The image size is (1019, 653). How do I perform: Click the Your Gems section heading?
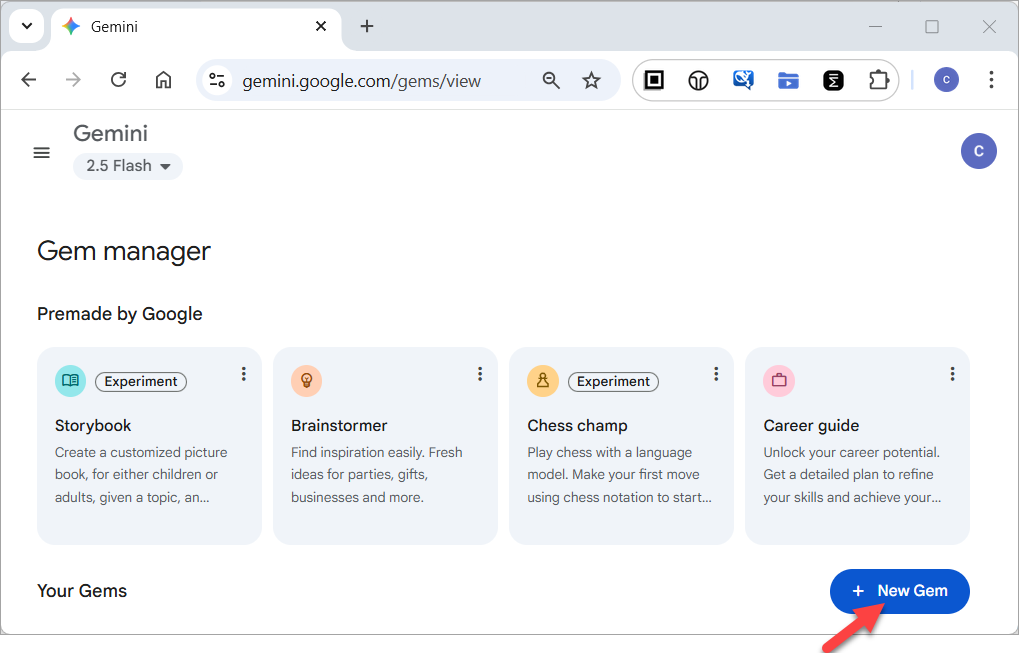[x=82, y=591]
